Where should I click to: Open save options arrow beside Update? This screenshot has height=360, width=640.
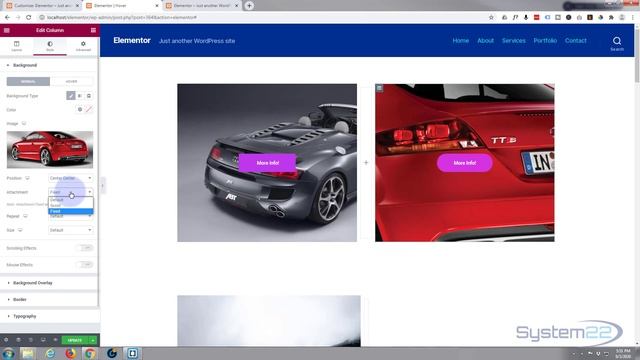tap(93, 340)
